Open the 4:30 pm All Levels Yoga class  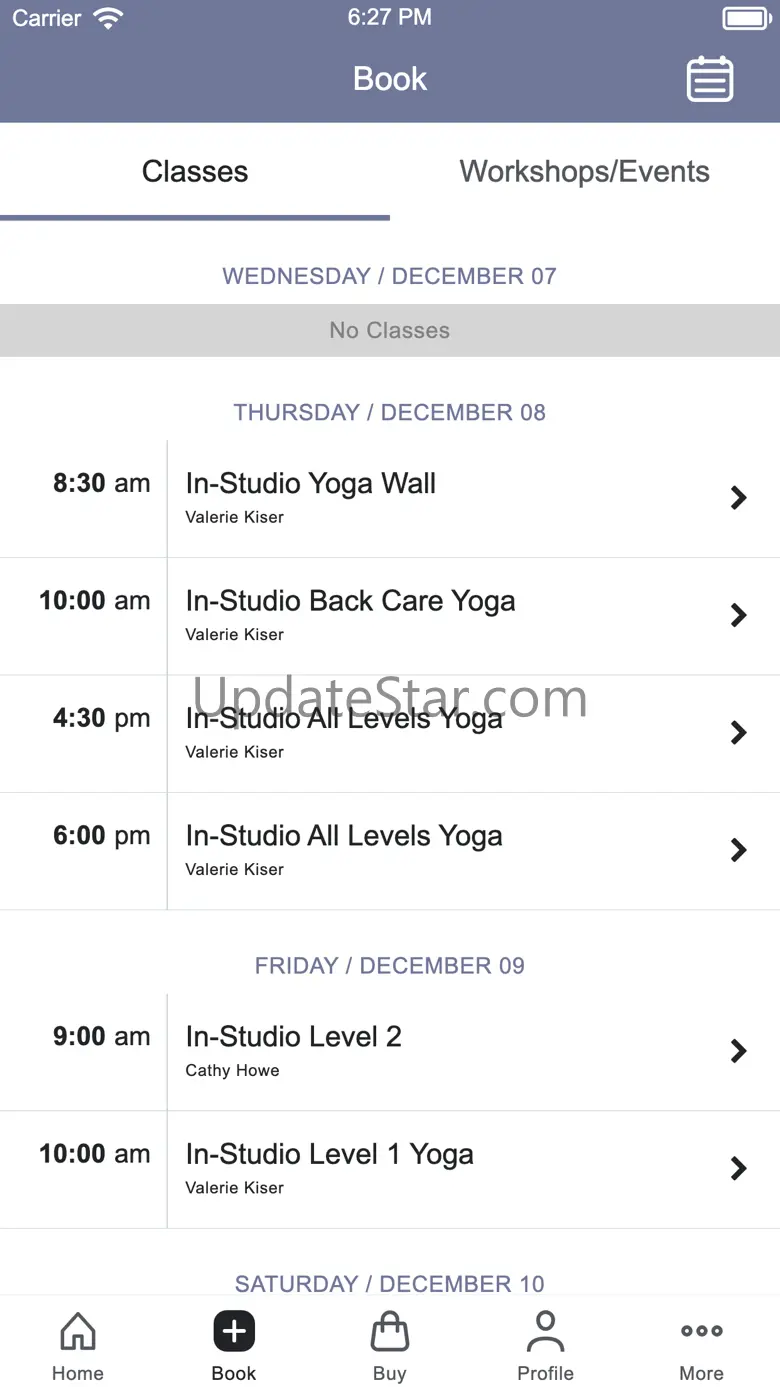point(344,719)
